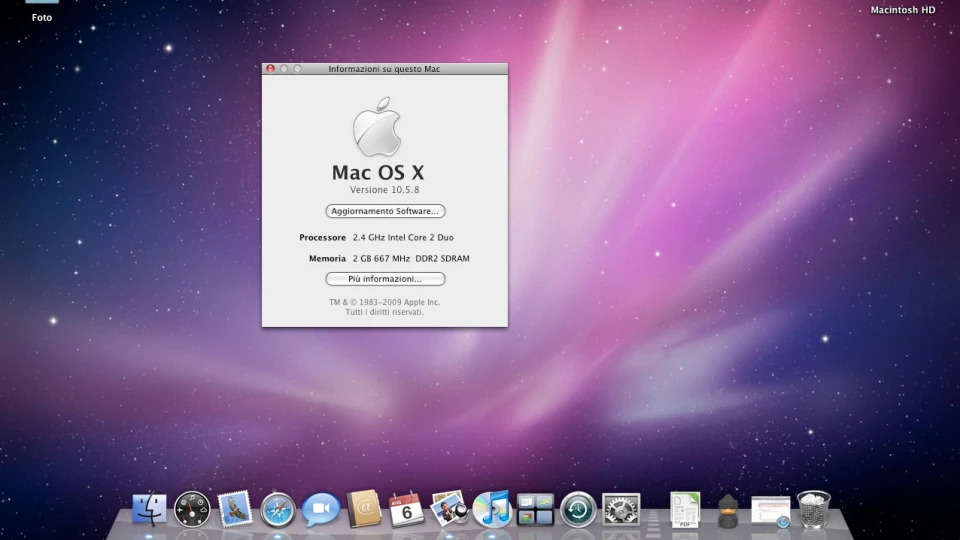Open Time Machine in the dock

578,509
